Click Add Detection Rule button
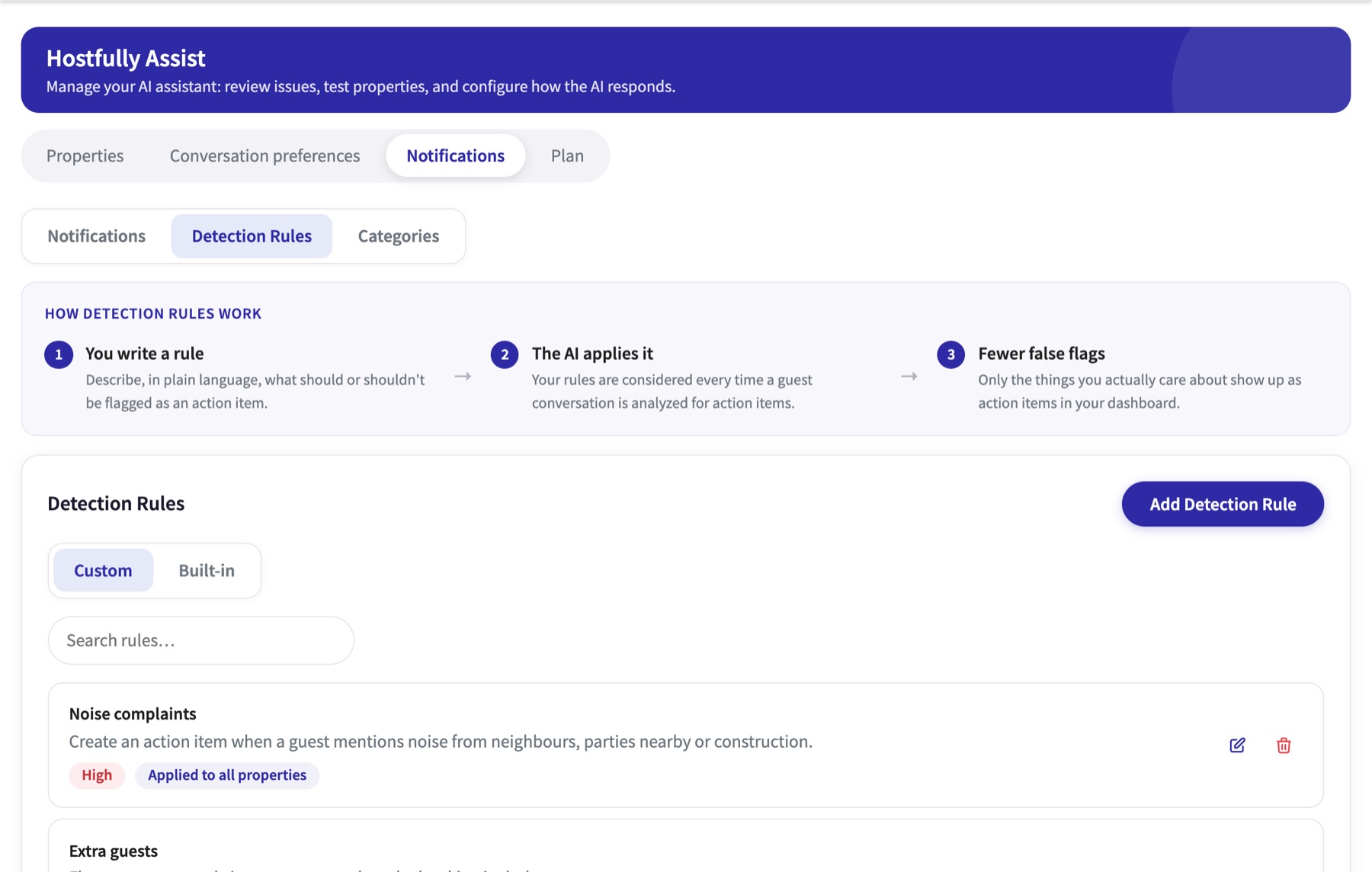 [1223, 504]
